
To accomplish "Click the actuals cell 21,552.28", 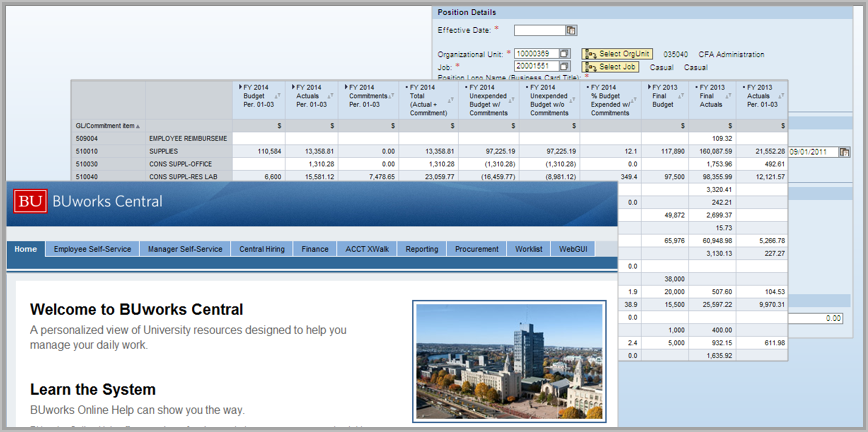I will coord(769,151).
